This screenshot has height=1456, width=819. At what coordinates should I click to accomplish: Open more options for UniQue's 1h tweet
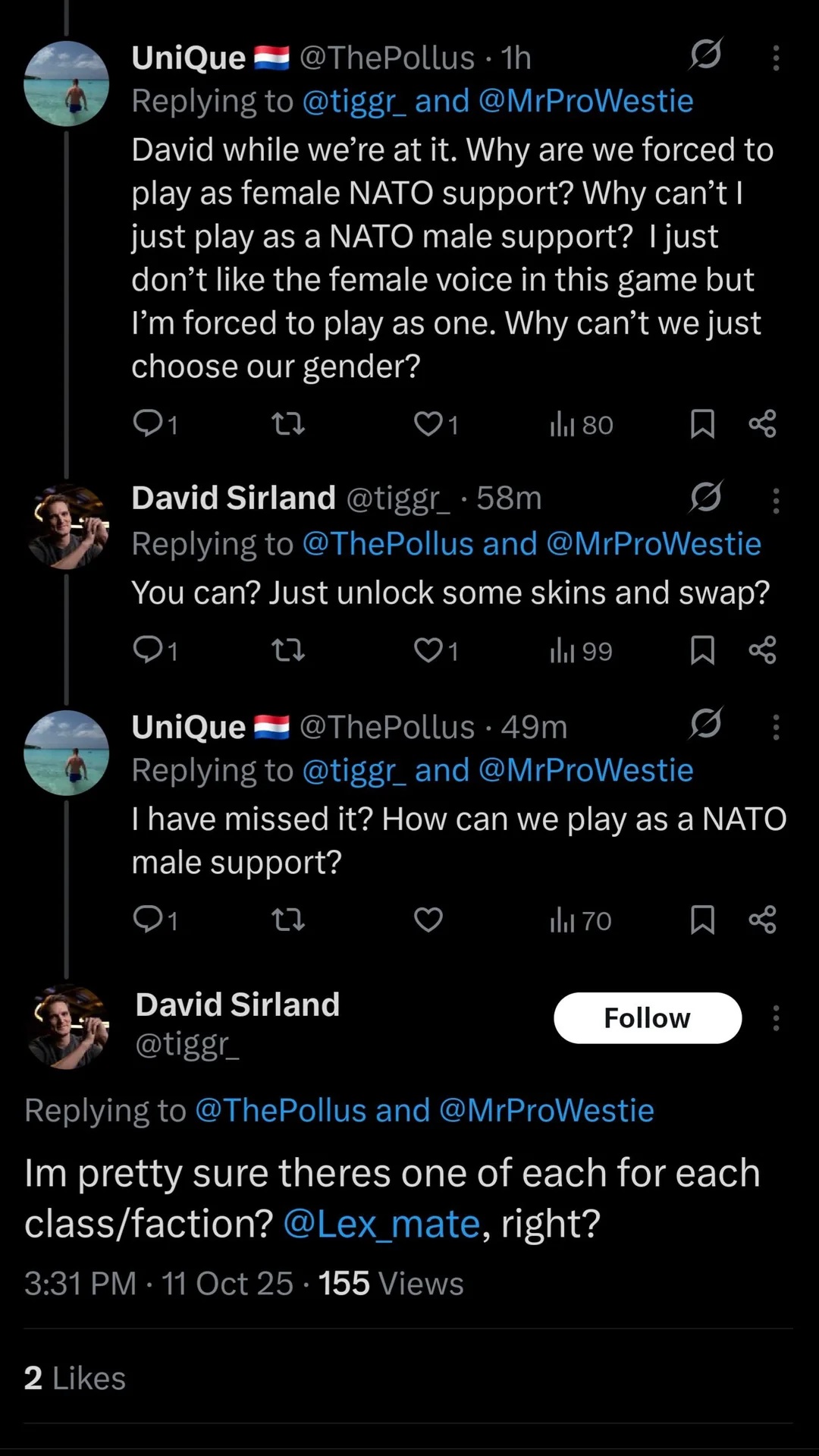point(776,58)
